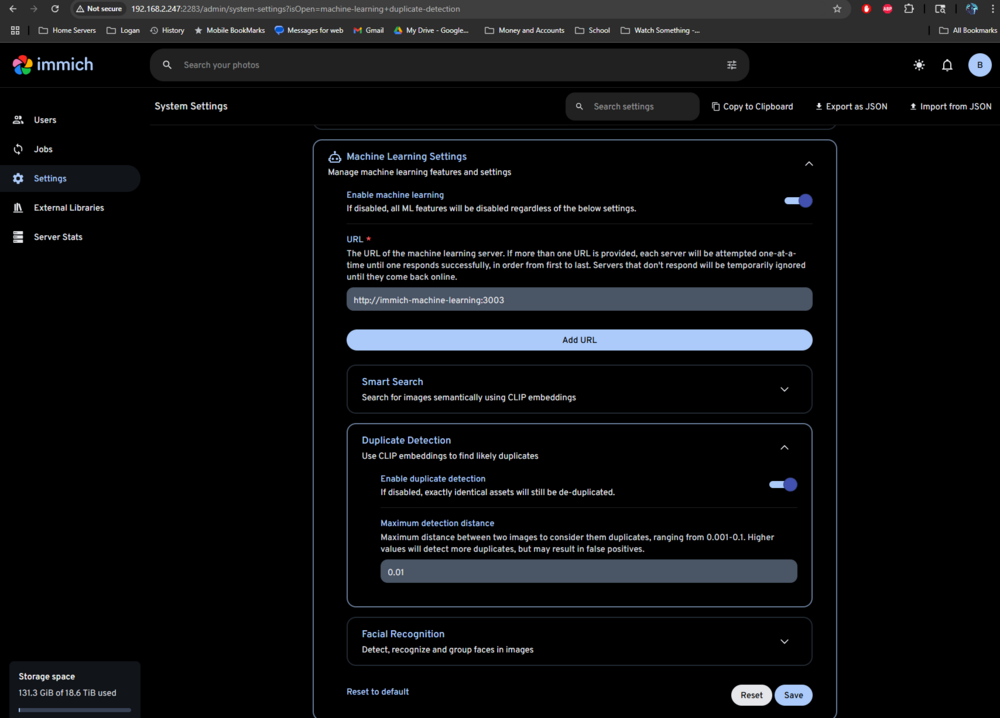The width and height of the screenshot is (1000, 718).
Task: Open the Money and Accounts bookmark folder
Action: pyautogui.click(x=524, y=31)
